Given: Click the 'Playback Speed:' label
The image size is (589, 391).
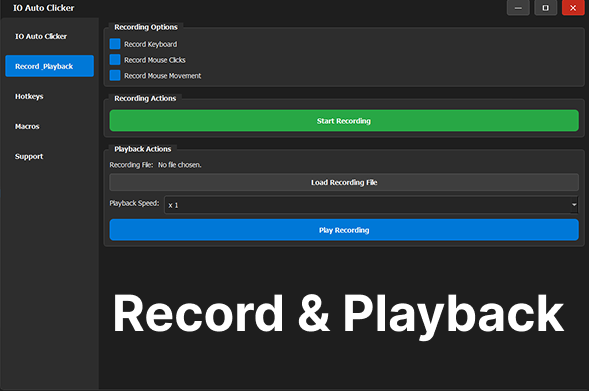Looking at the screenshot, I should [x=134, y=203].
